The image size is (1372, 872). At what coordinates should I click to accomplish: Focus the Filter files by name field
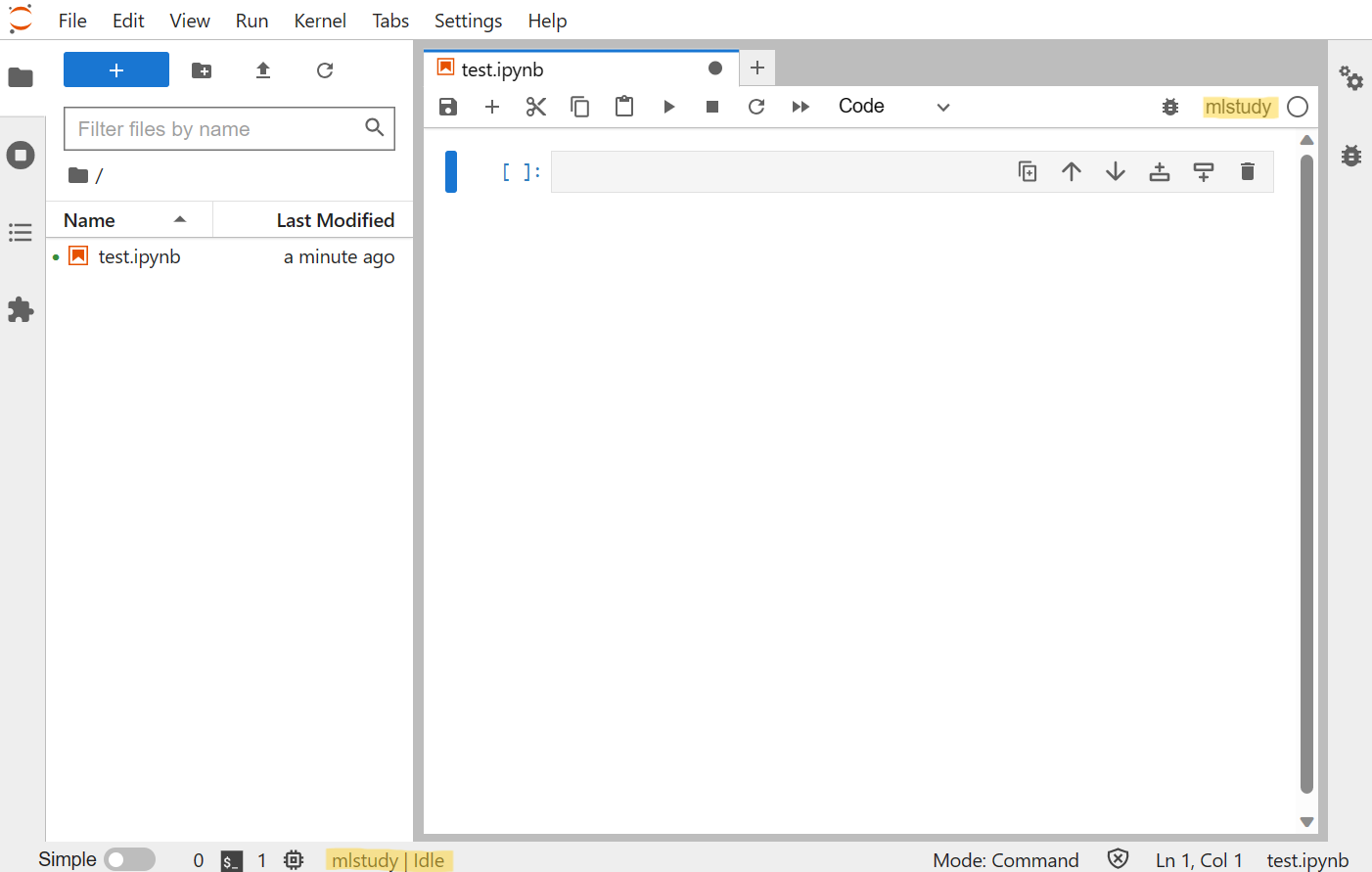click(x=229, y=128)
